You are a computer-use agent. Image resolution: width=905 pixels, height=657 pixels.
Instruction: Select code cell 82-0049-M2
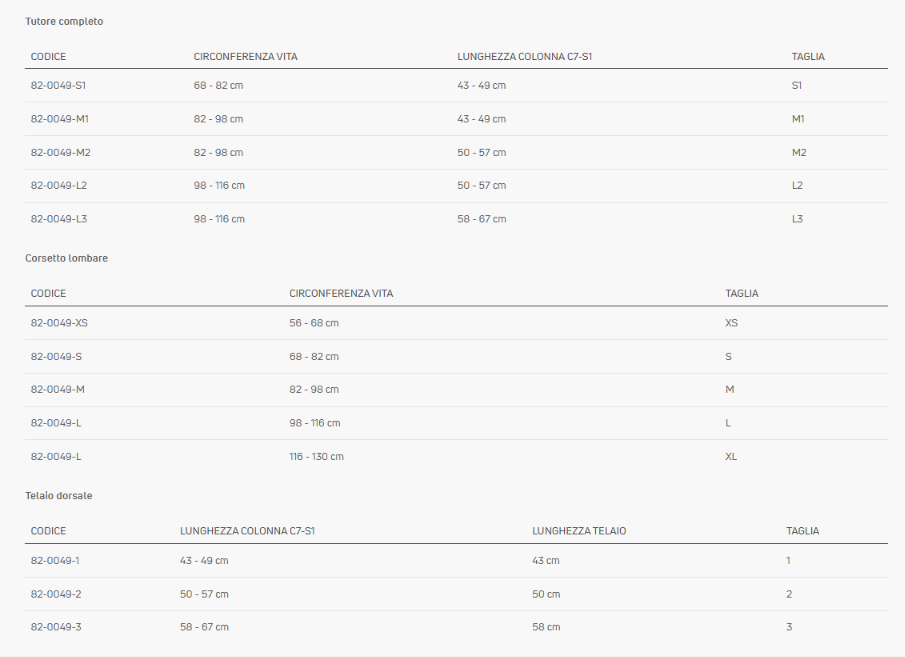[x=61, y=152]
